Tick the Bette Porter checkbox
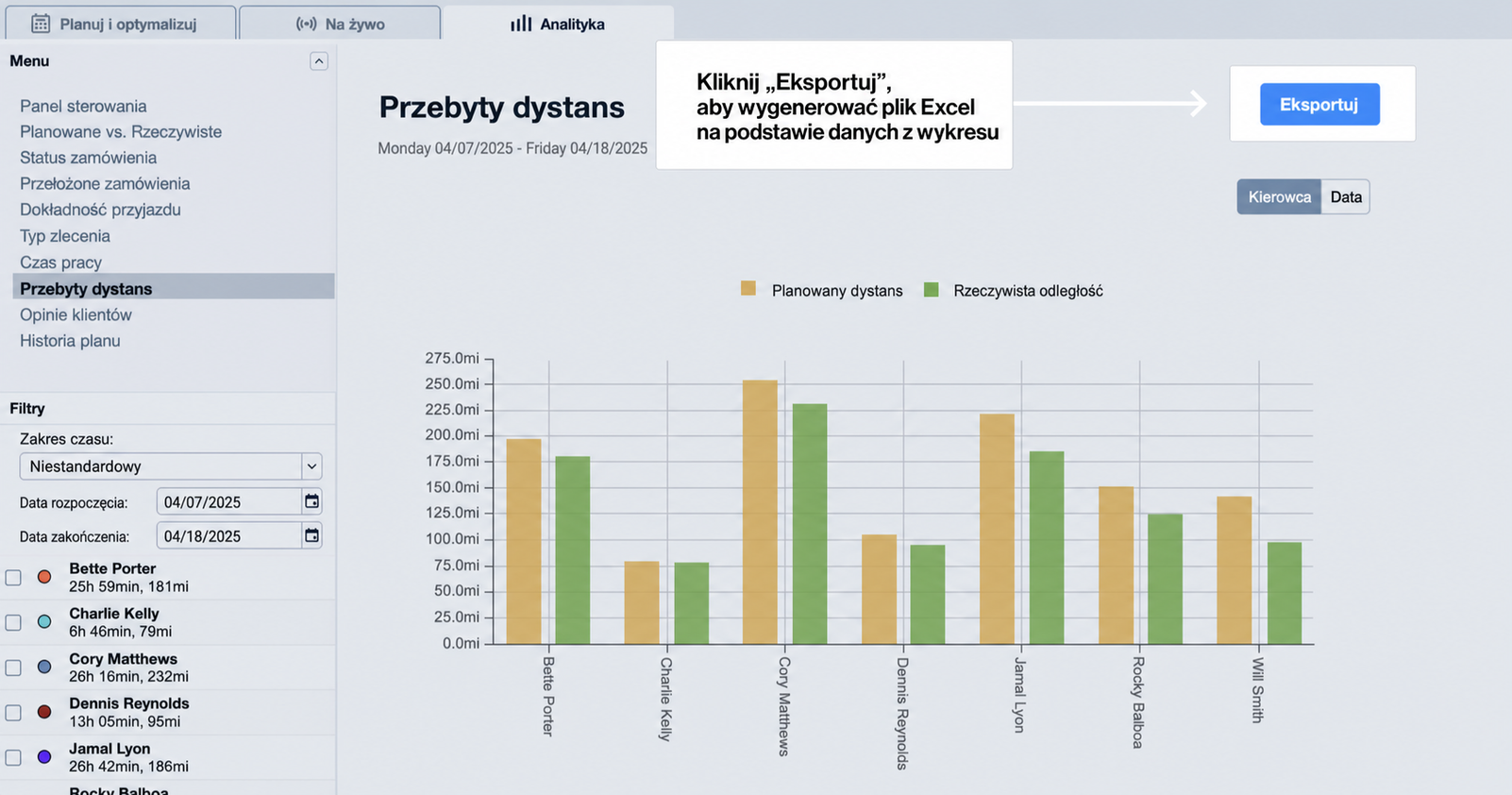 pyautogui.click(x=13, y=577)
